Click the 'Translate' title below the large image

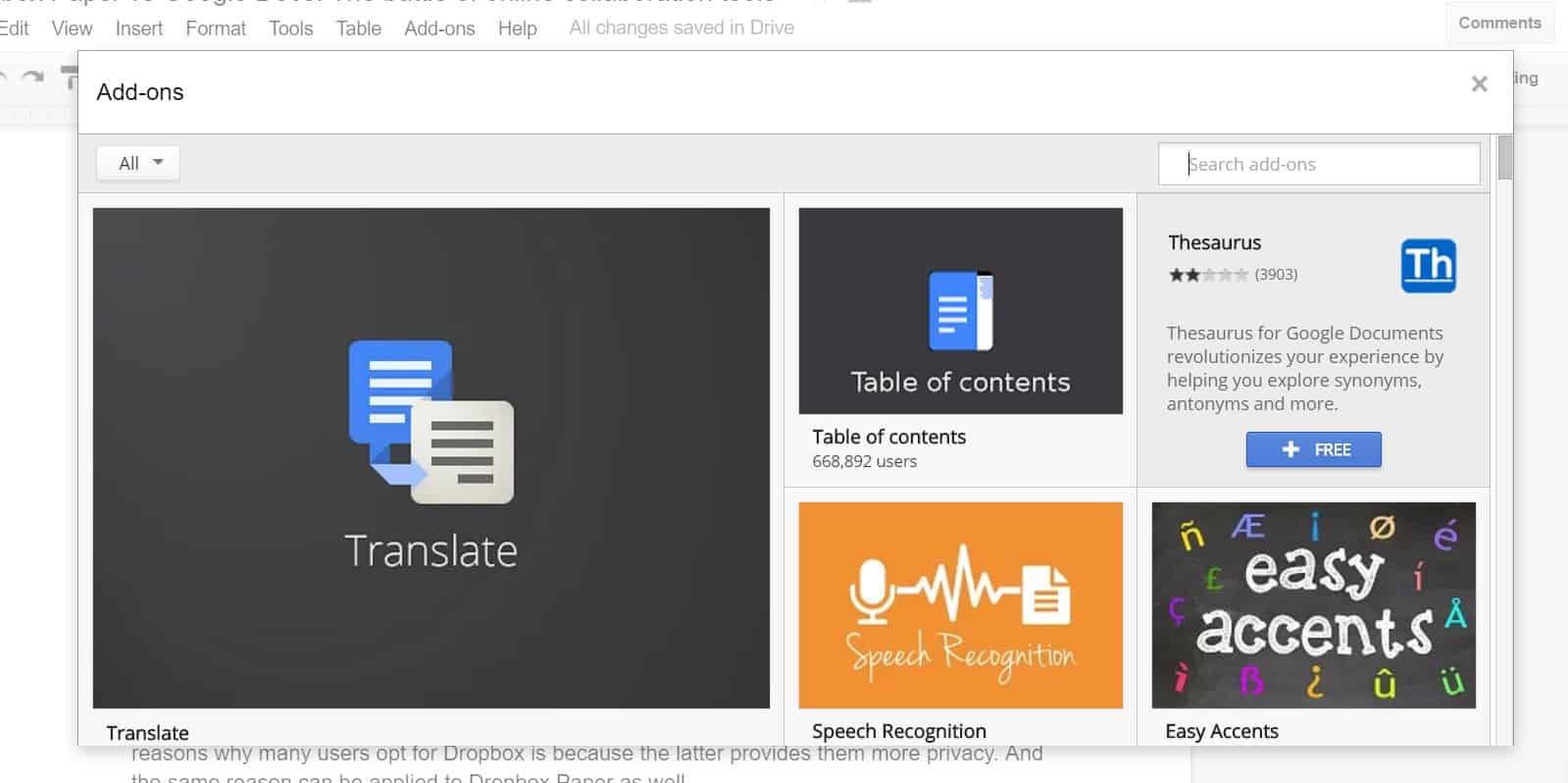point(148,733)
